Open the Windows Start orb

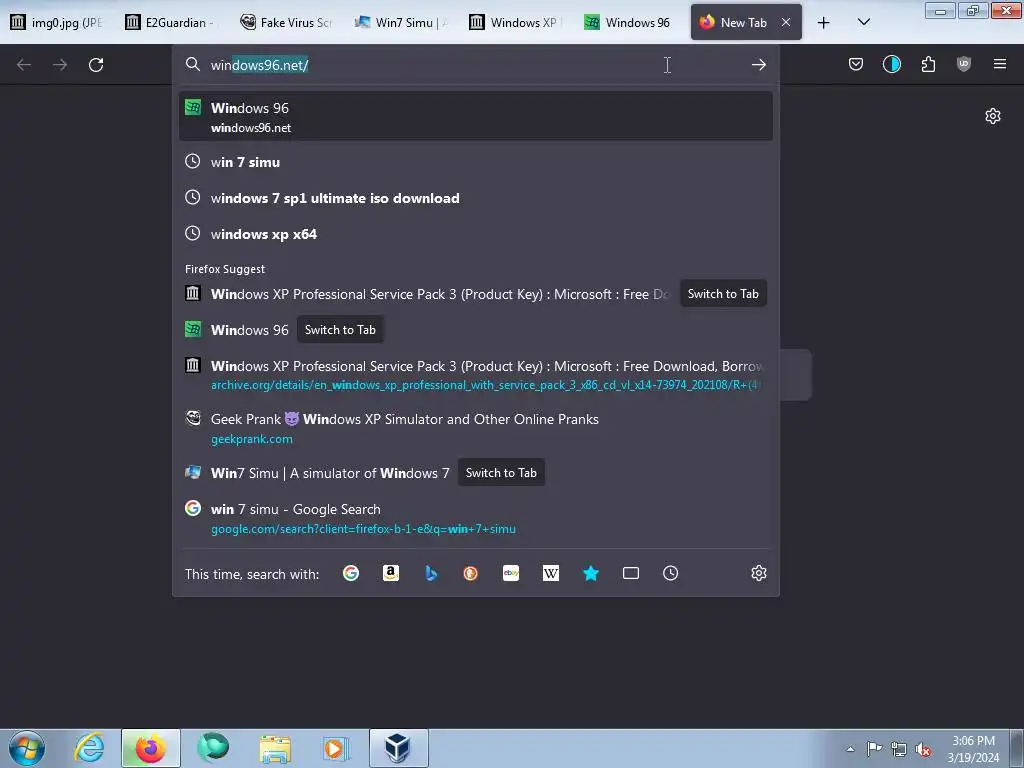coord(27,748)
